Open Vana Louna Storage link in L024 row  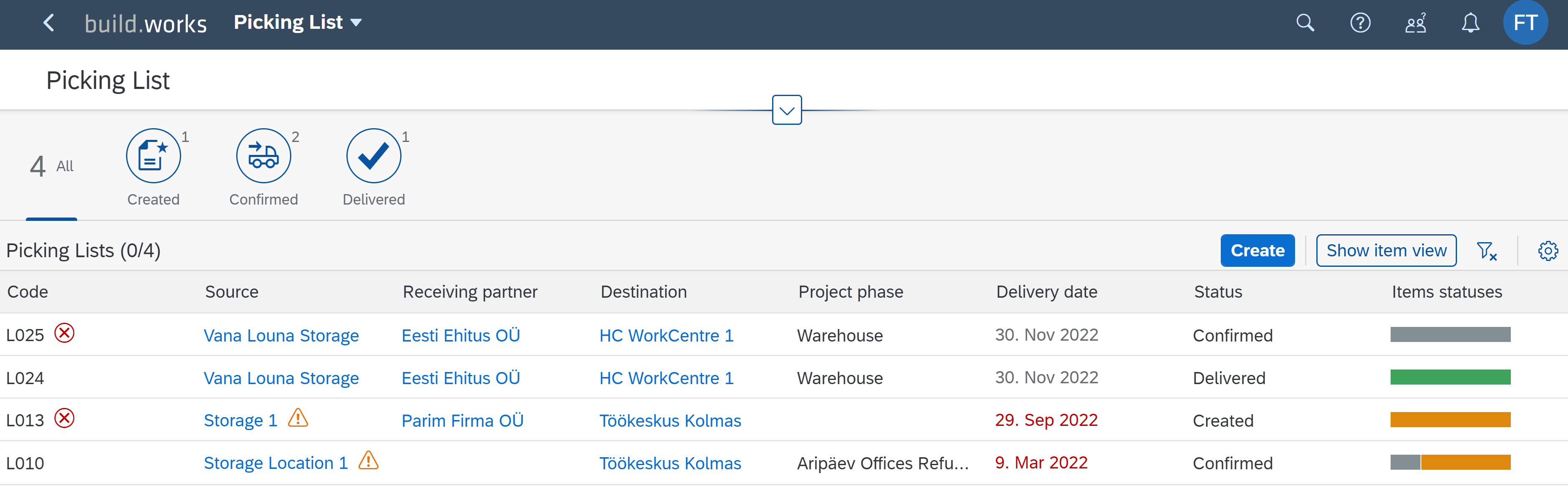(x=281, y=378)
